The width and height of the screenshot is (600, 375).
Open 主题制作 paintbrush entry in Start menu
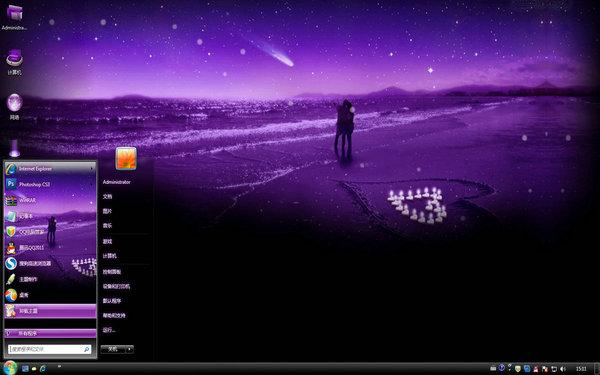point(50,279)
